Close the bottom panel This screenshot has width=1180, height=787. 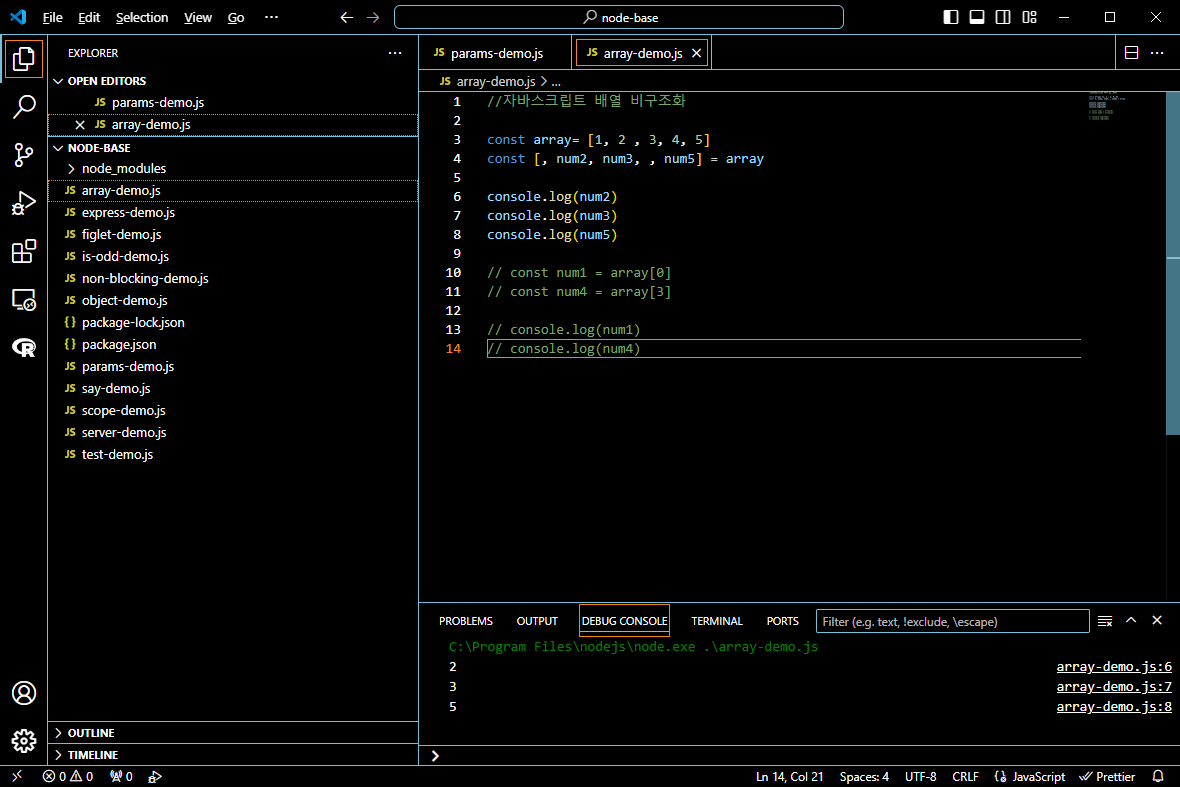1157,621
